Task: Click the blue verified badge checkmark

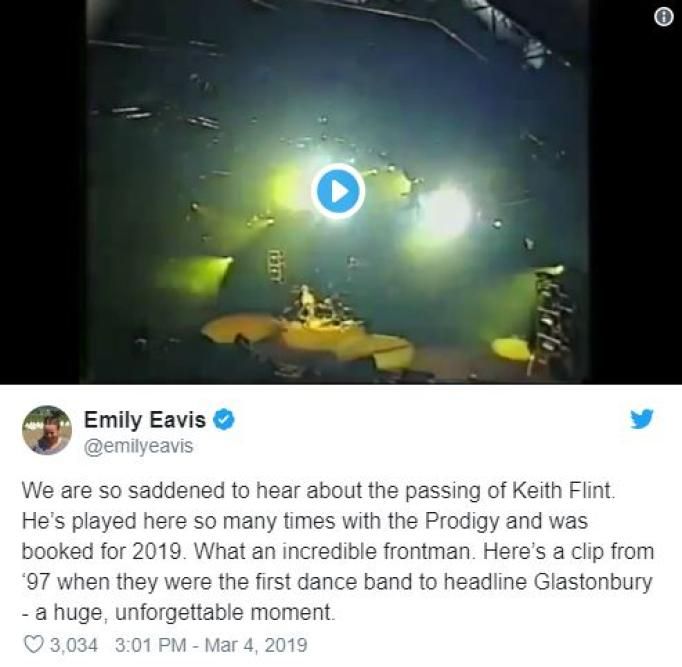Action: tap(224, 420)
